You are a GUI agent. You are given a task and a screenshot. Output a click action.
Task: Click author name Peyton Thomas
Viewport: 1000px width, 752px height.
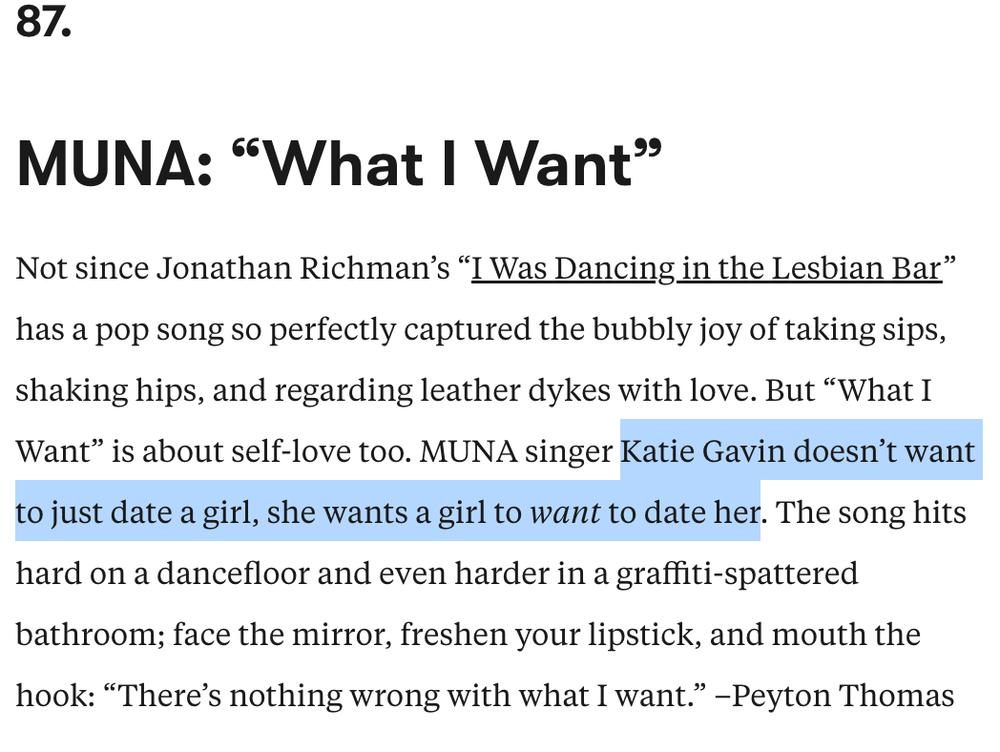[x=842, y=696]
